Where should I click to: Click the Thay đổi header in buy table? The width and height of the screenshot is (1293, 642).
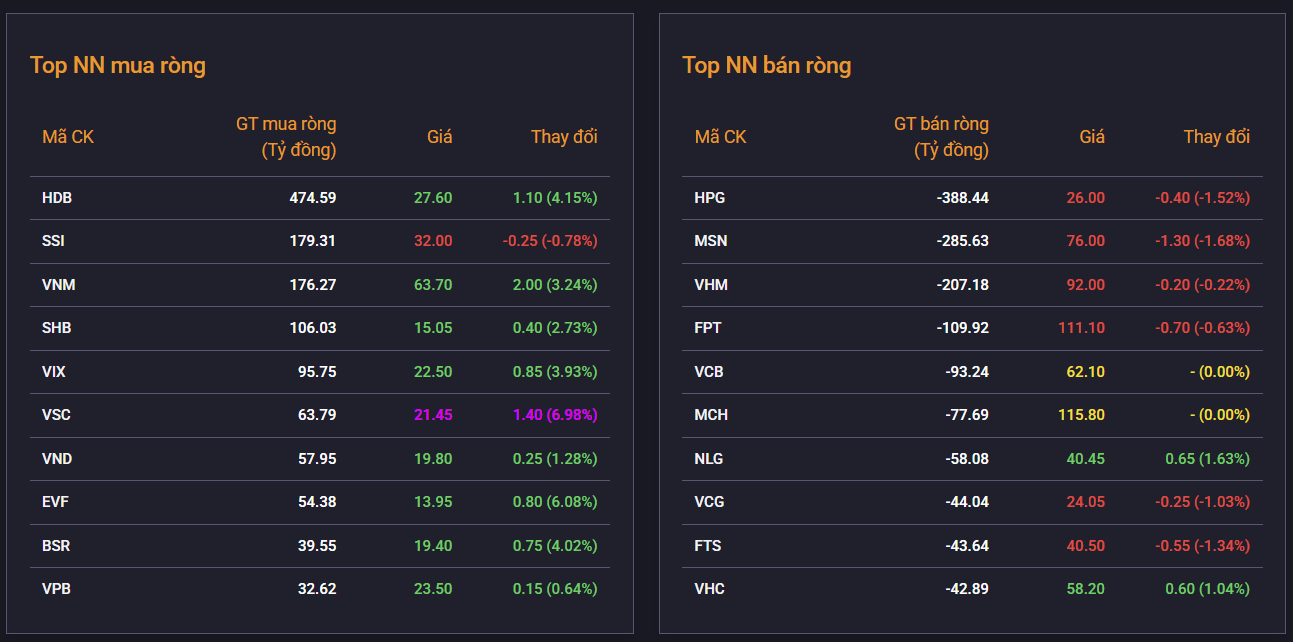tap(564, 137)
